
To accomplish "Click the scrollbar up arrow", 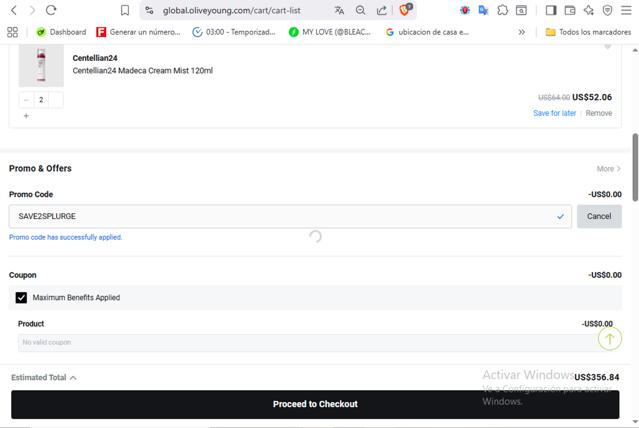I will click(635, 50).
